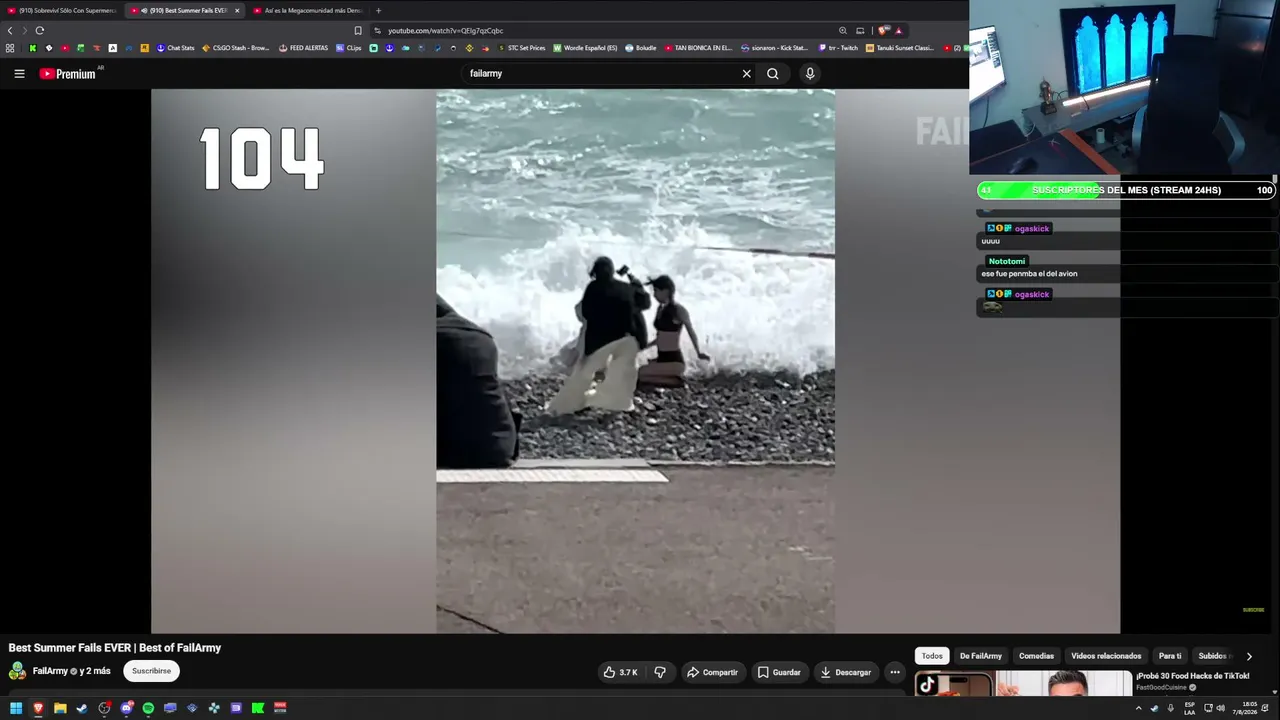
Task: Click the Suscribirse button
Action: click(x=152, y=671)
